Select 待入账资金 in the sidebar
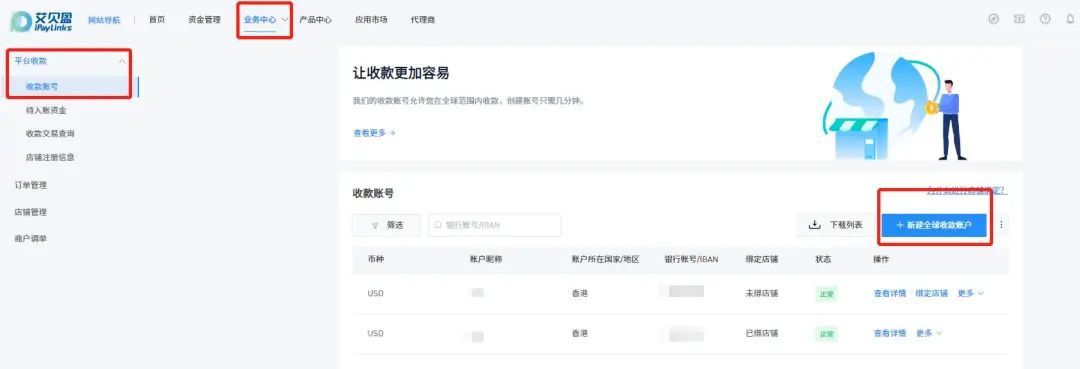 click(46, 110)
